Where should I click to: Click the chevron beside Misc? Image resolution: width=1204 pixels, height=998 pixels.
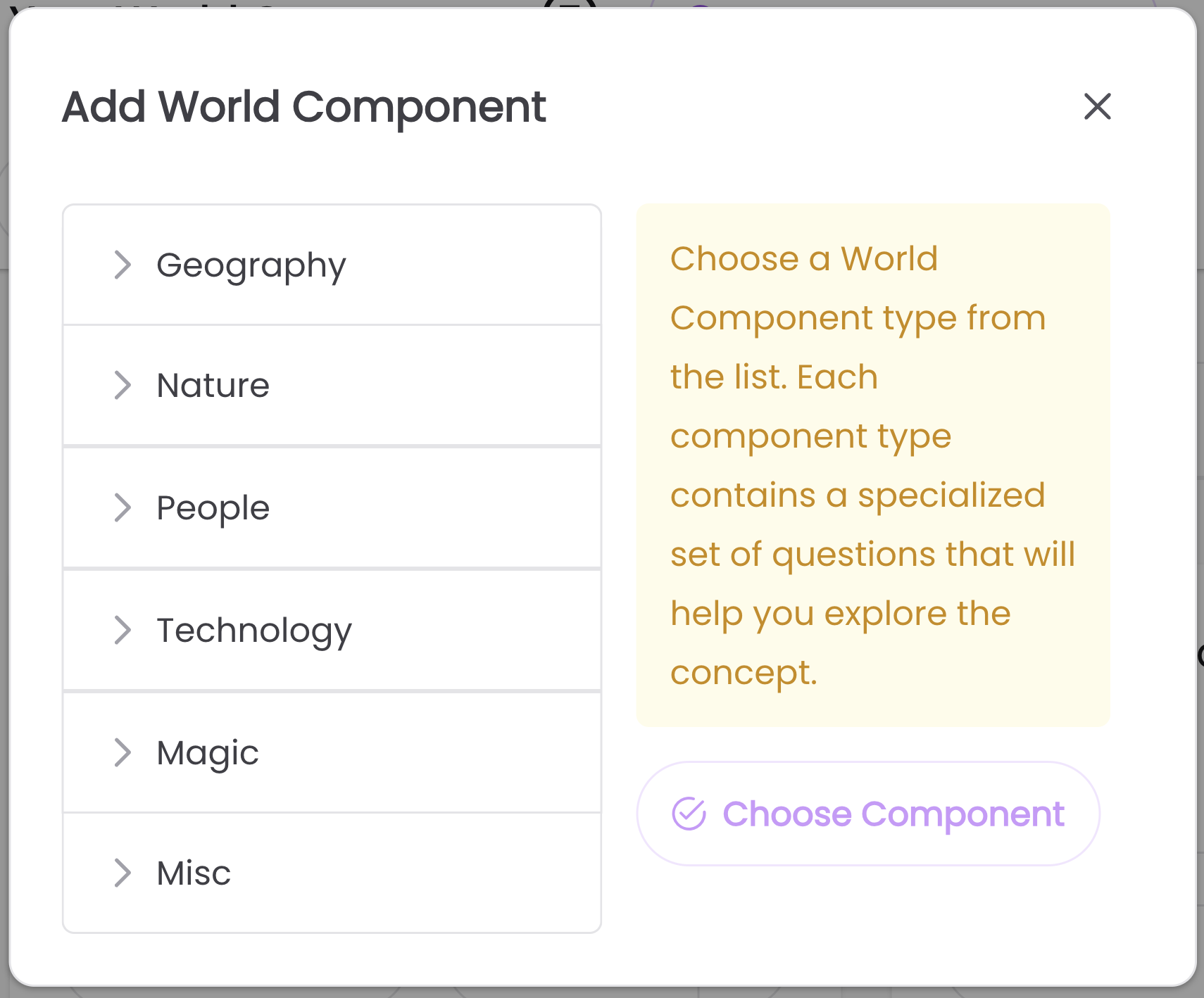(123, 873)
